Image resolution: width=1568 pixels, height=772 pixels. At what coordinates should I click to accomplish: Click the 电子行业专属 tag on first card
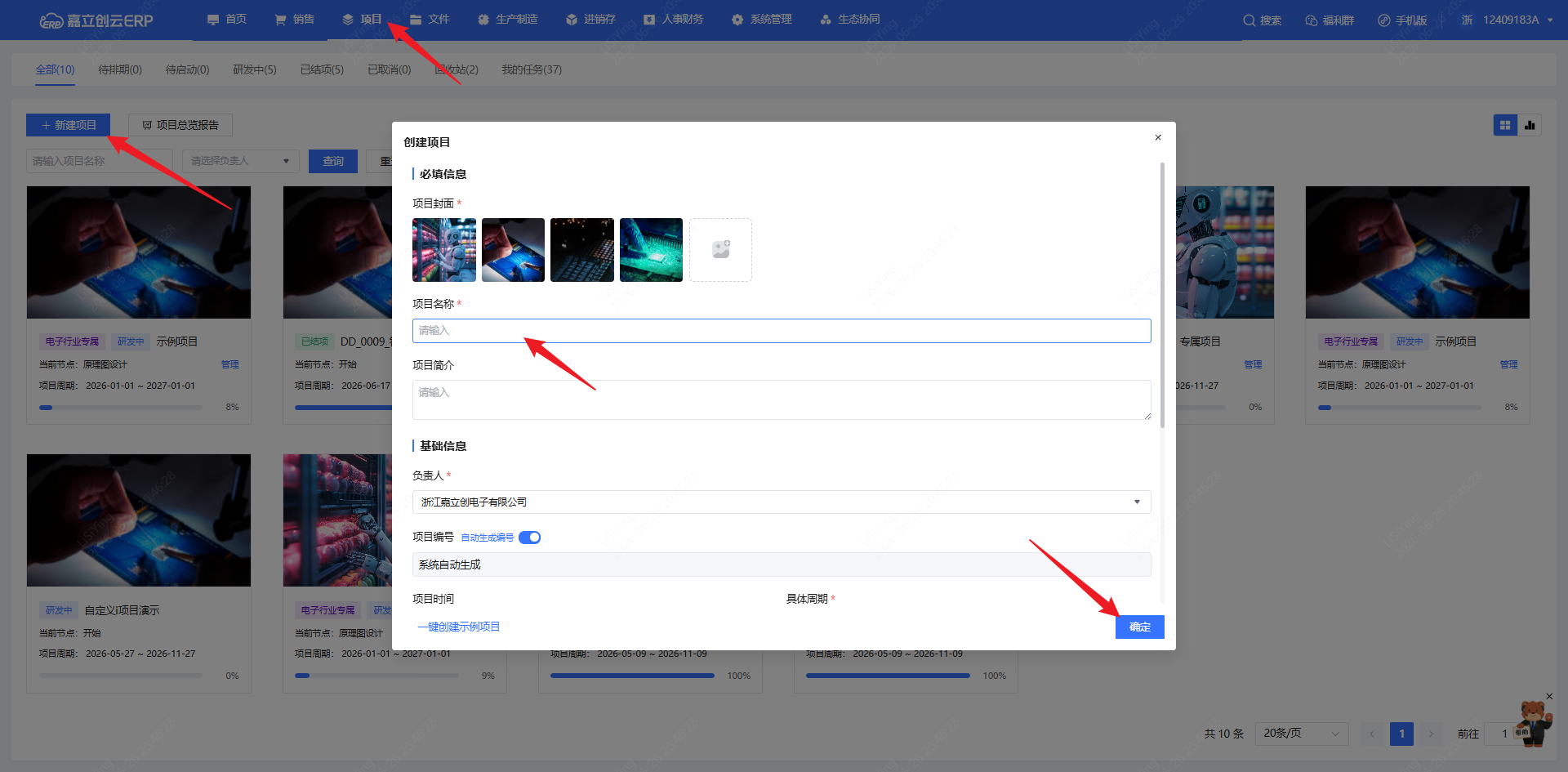[72, 341]
